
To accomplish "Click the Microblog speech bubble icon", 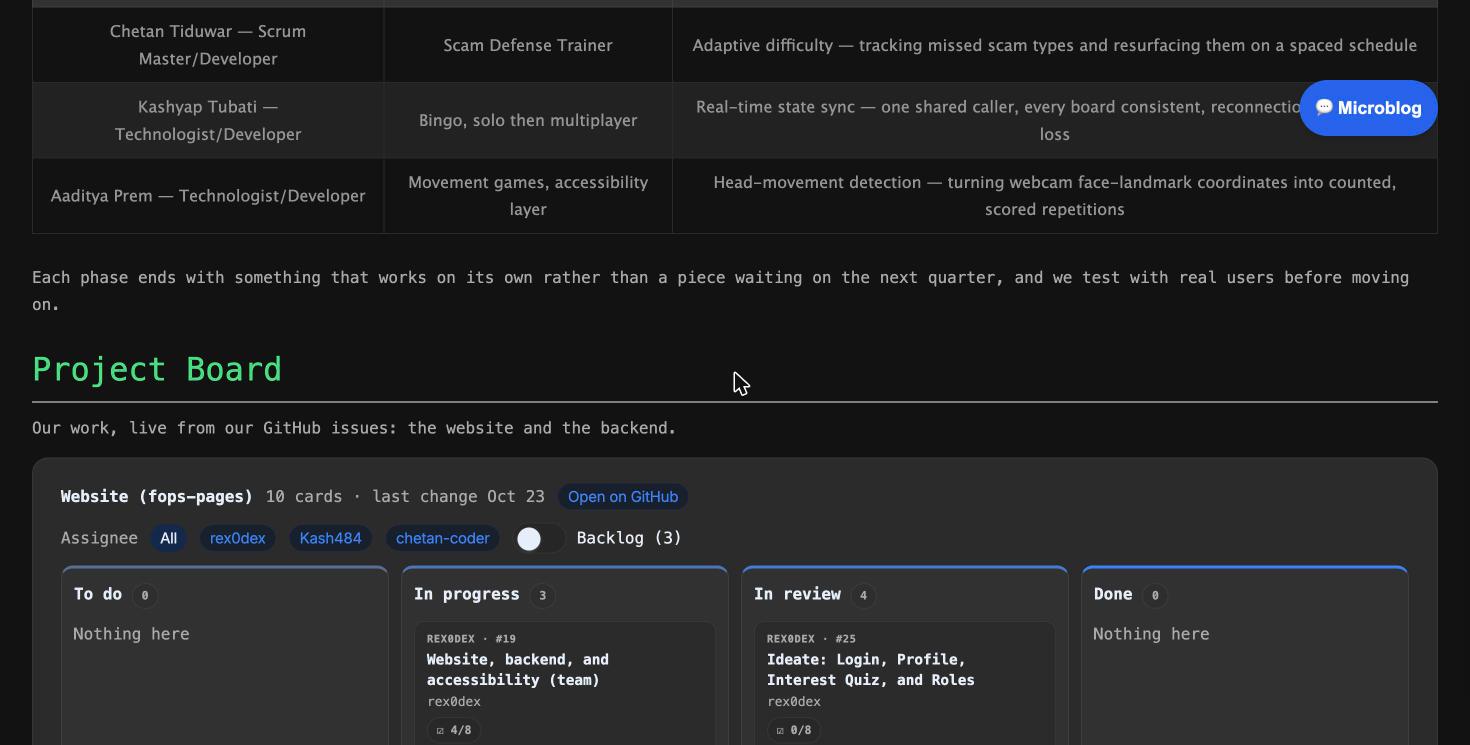I will tap(1324, 107).
